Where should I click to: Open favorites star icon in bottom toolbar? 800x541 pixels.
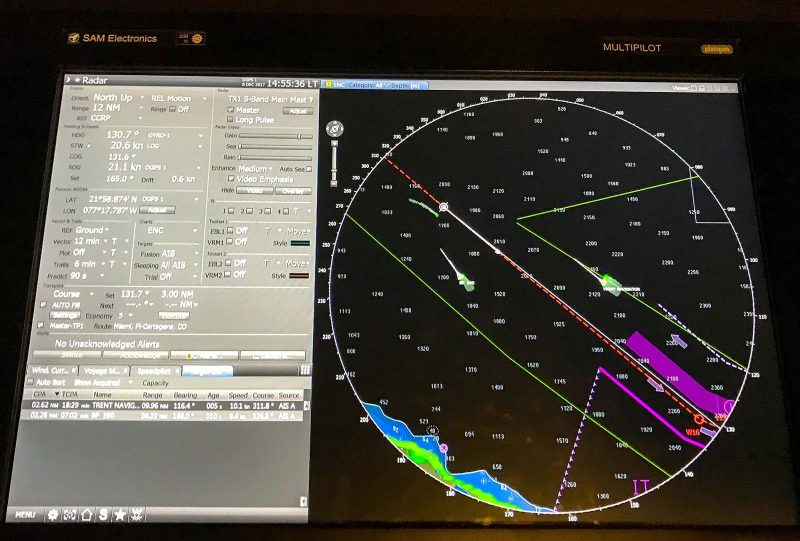120,514
